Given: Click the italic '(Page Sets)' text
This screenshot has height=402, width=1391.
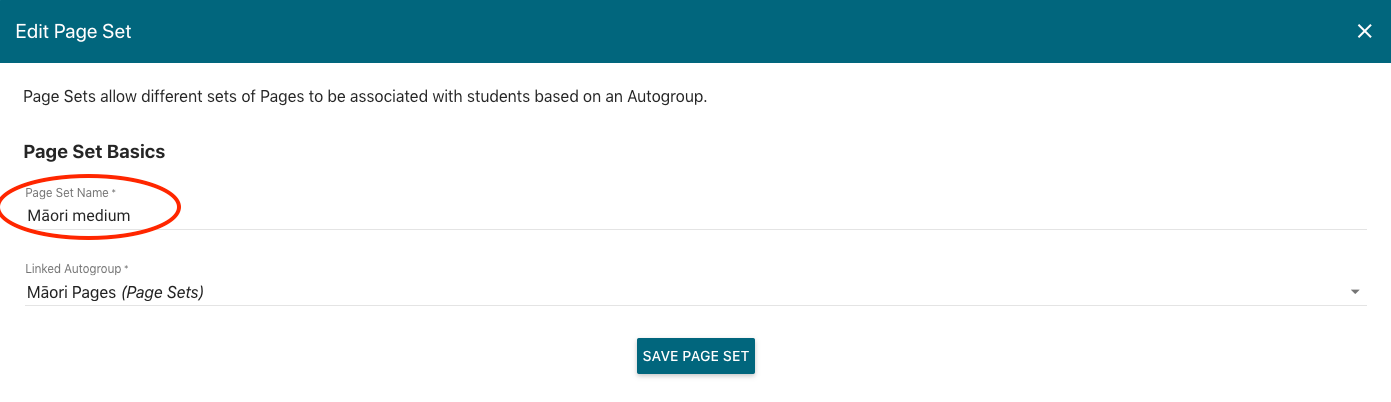Looking at the screenshot, I should [162, 292].
